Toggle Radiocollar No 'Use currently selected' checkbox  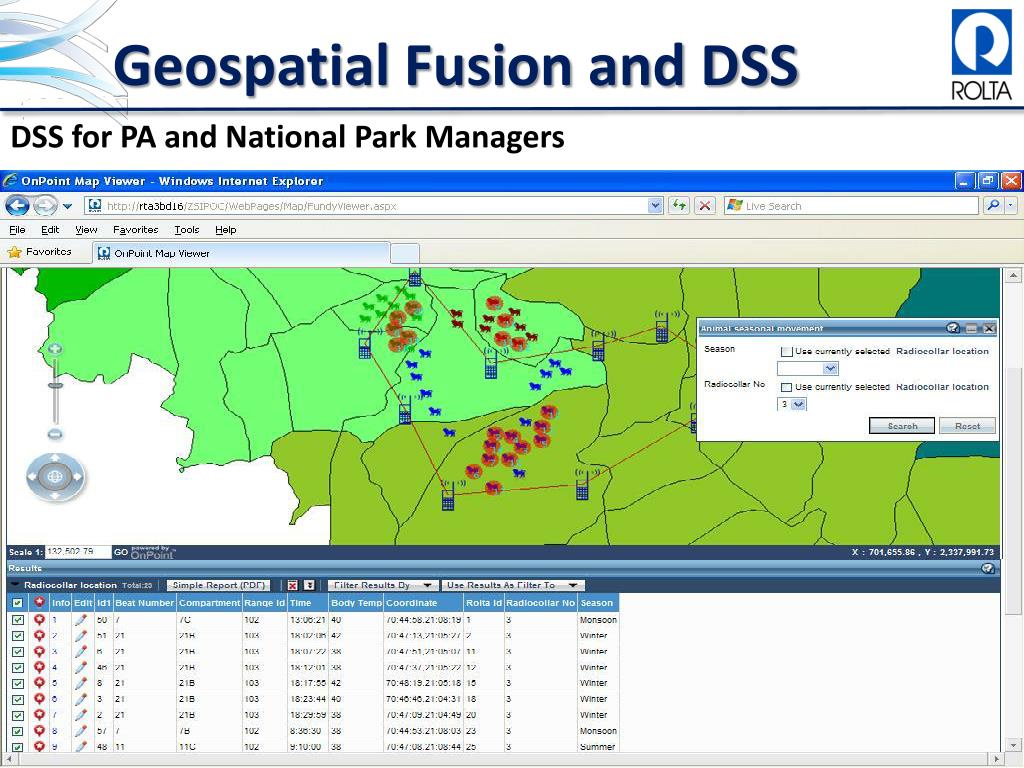pos(787,387)
